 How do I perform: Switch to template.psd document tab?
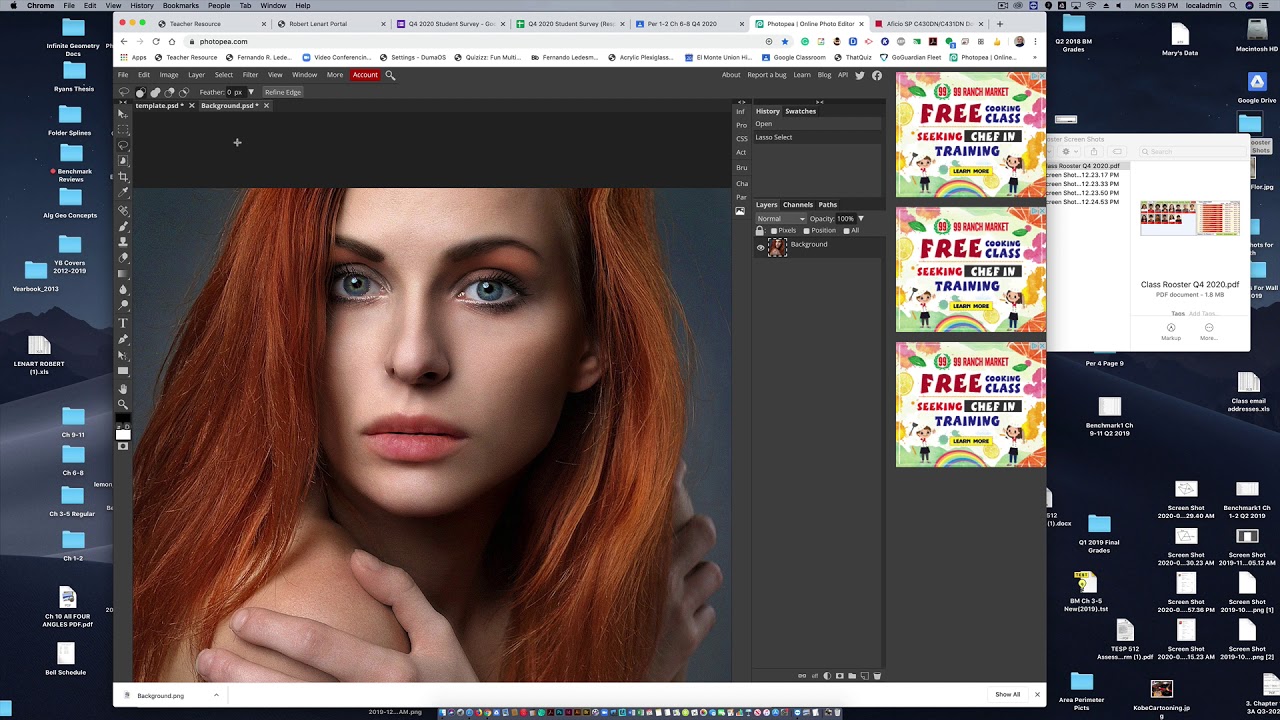[159, 106]
